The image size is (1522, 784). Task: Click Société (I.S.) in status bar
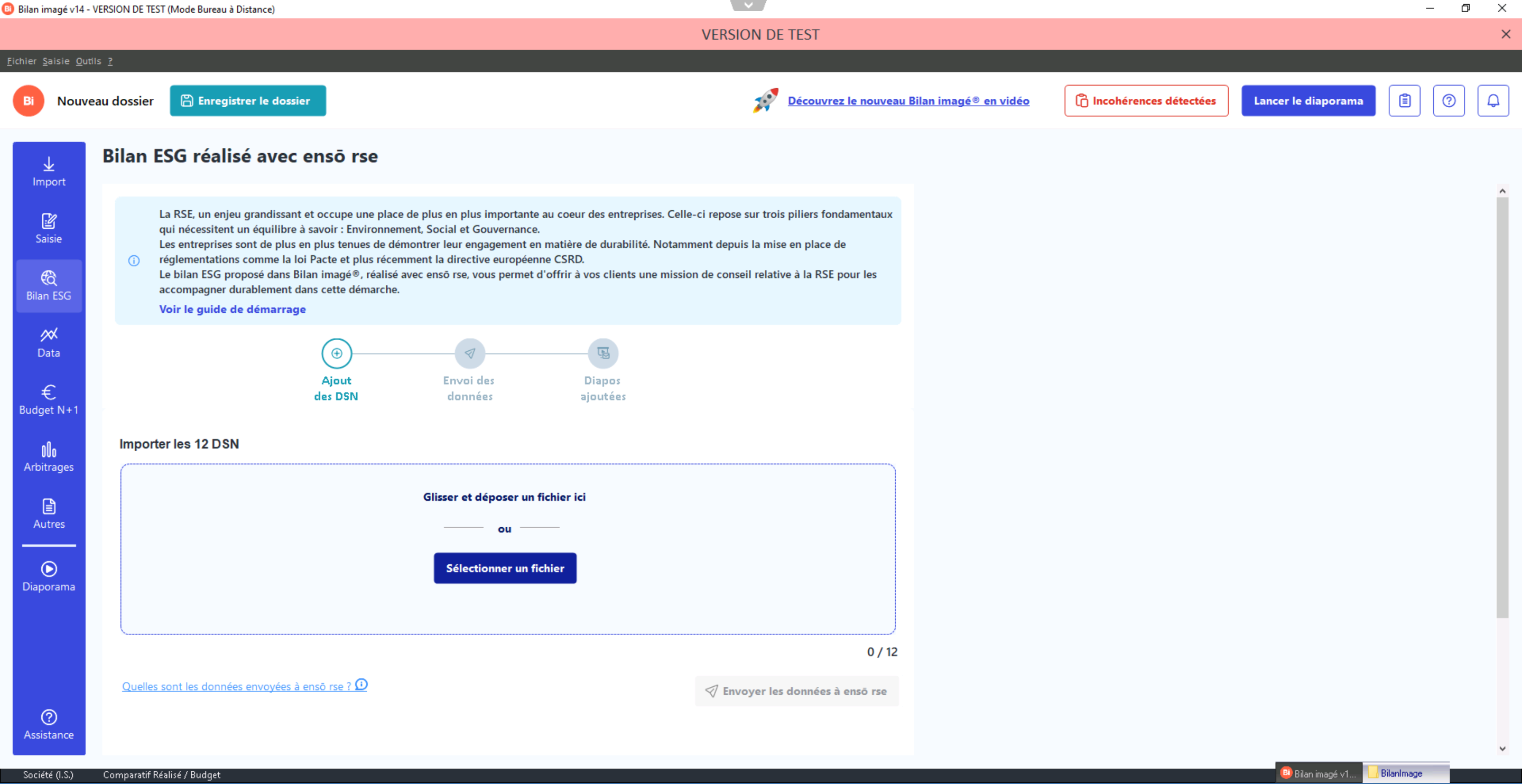click(49, 774)
